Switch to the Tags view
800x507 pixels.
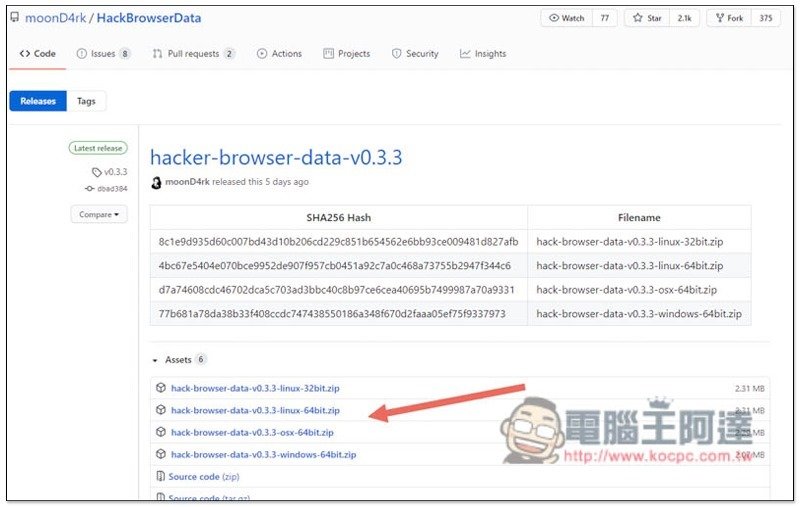[x=86, y=101]
